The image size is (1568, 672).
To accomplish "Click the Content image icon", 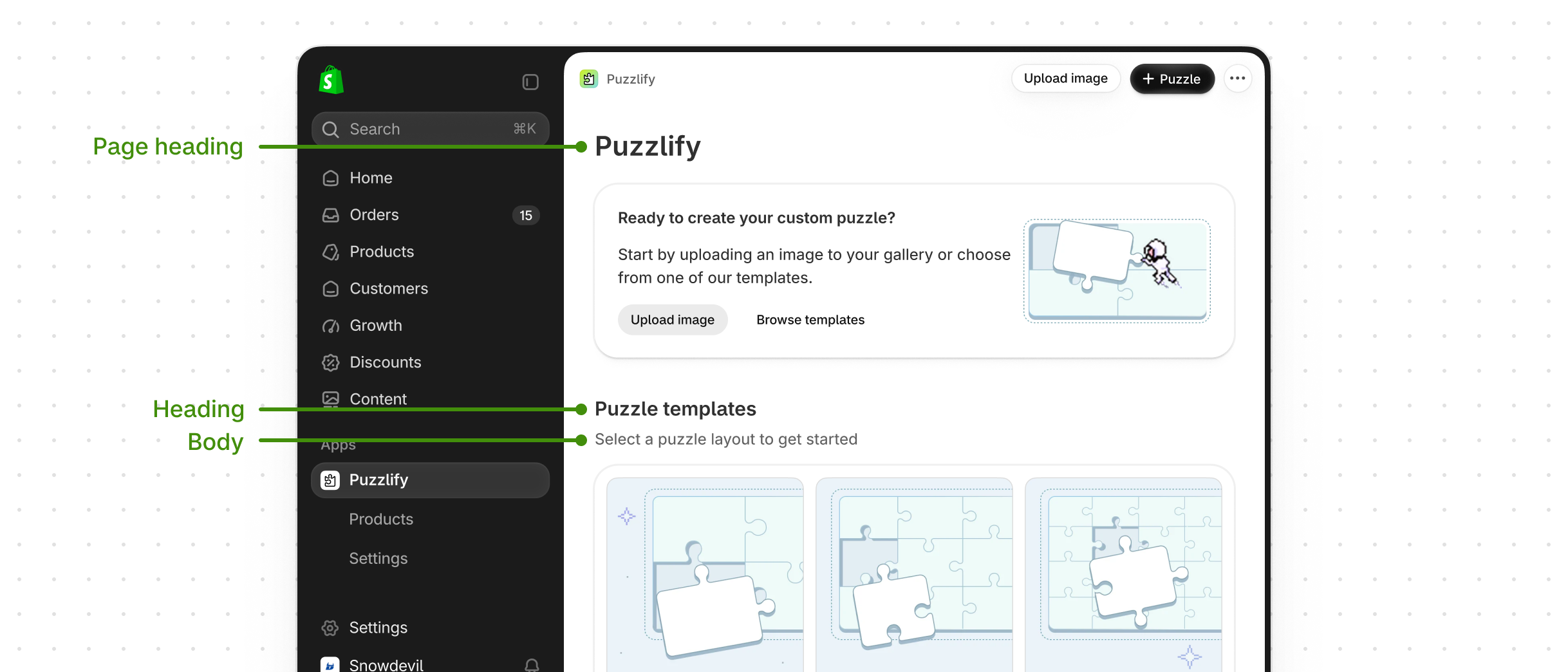I will click(x=331, y=399).
